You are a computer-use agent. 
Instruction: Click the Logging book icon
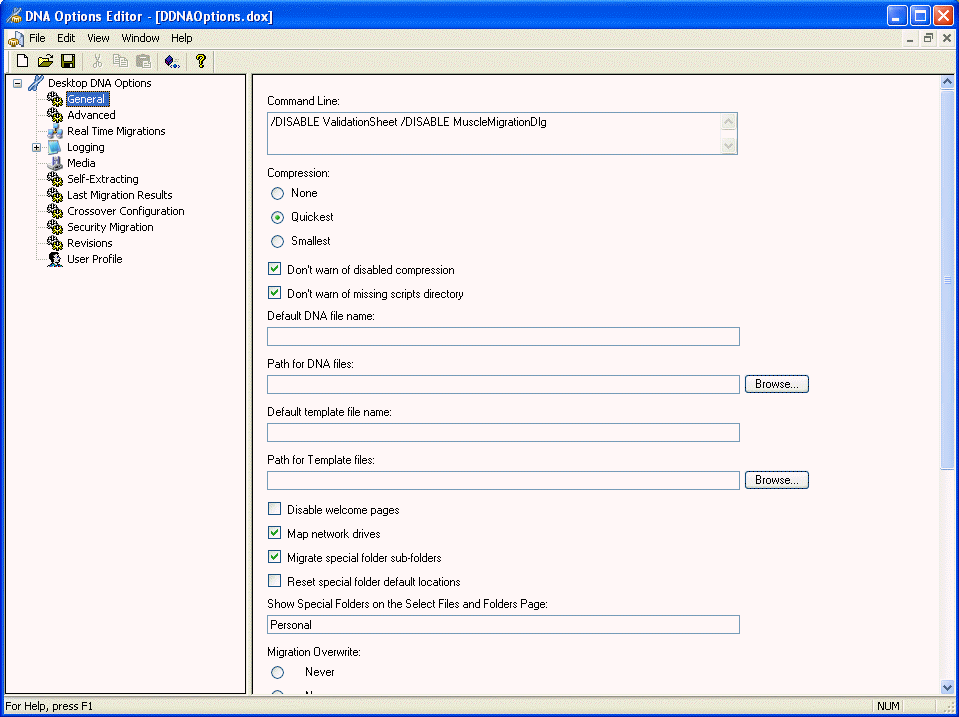click(x=55, y=147)
